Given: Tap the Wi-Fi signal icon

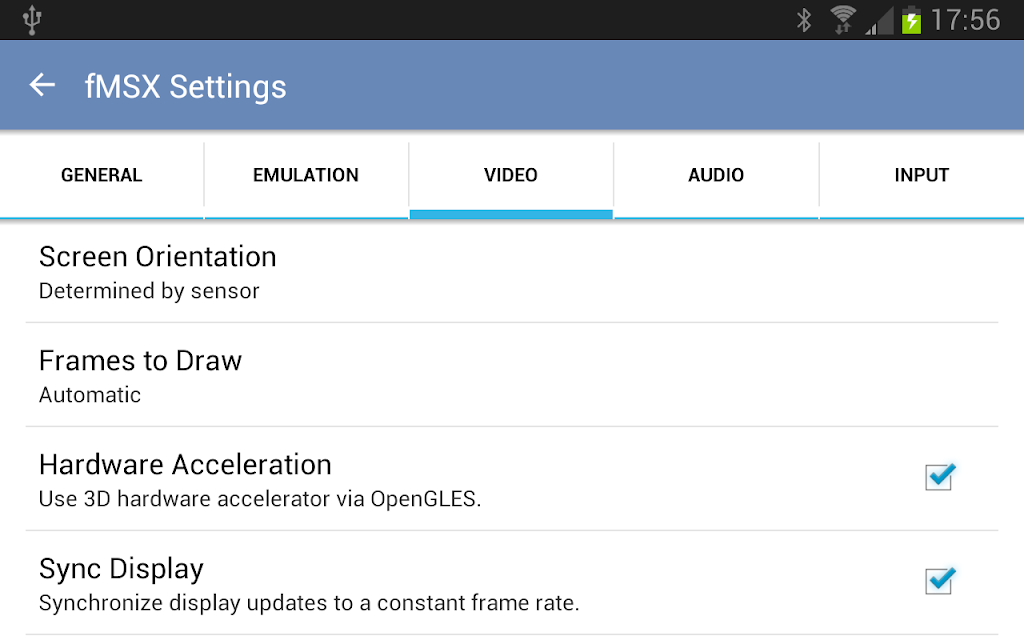Looking at the screenshot, I should click(843, 19).
